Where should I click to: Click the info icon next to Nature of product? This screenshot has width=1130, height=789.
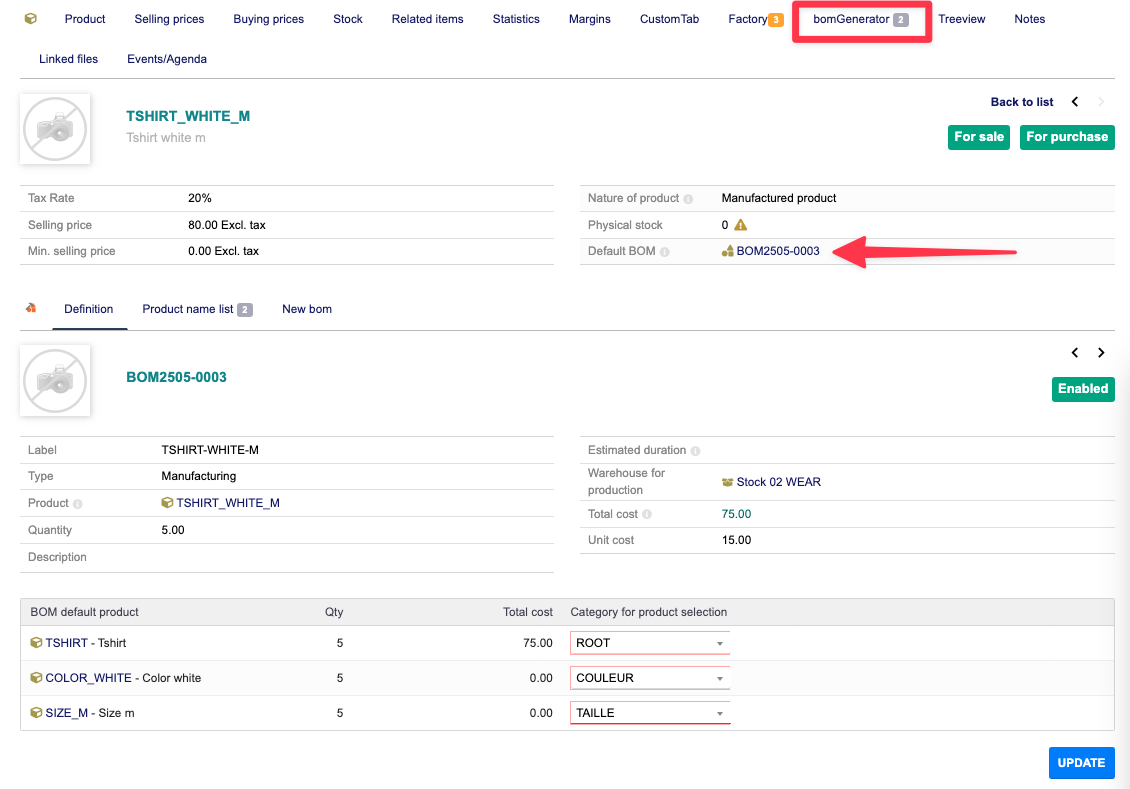pyautogui.click(x=688, y=199)
